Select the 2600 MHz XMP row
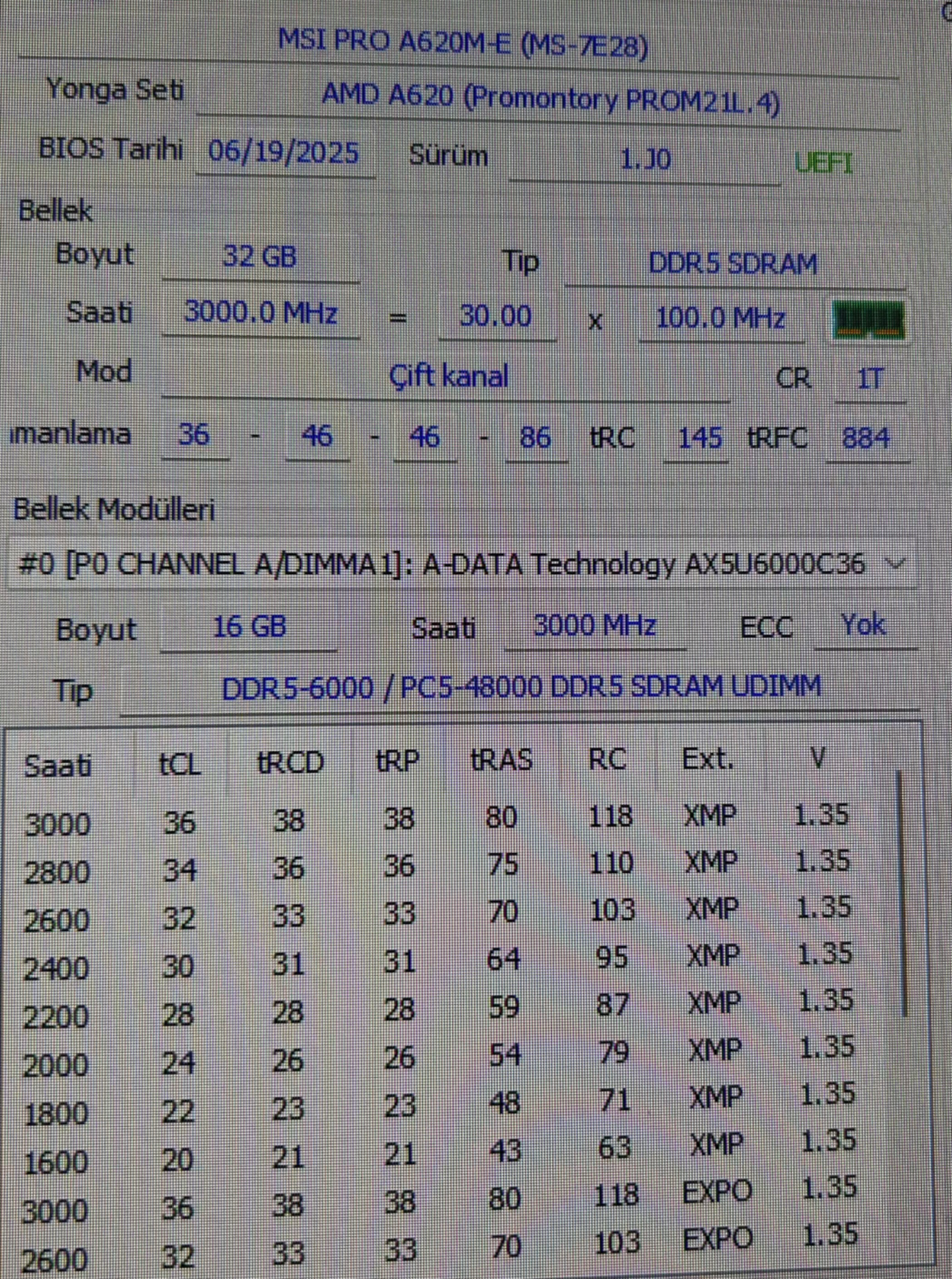Screen dimensions: 952x1279 coord(438,913)
